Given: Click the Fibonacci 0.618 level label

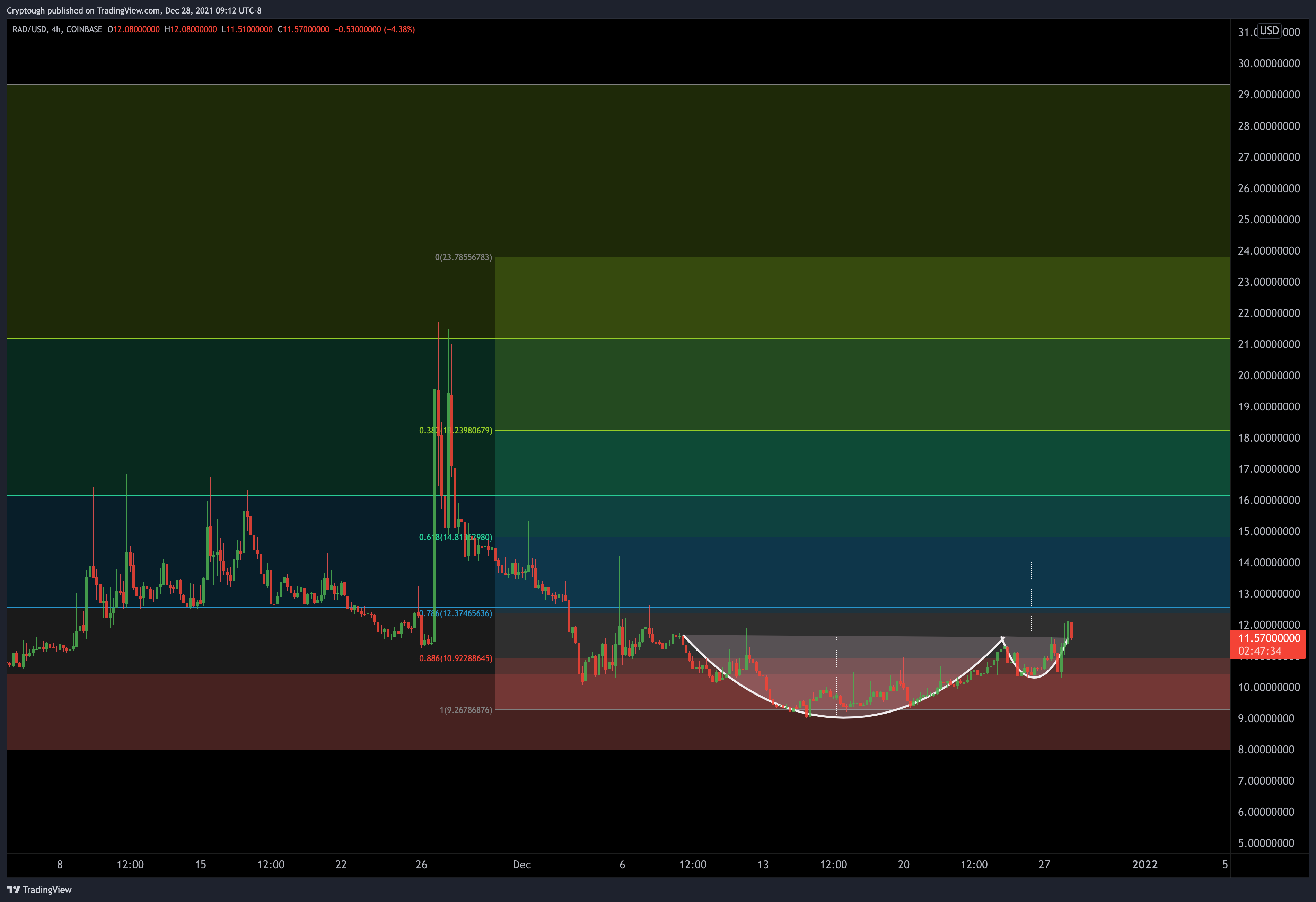Looking at the screenshot, I should [x=456, y=537].
